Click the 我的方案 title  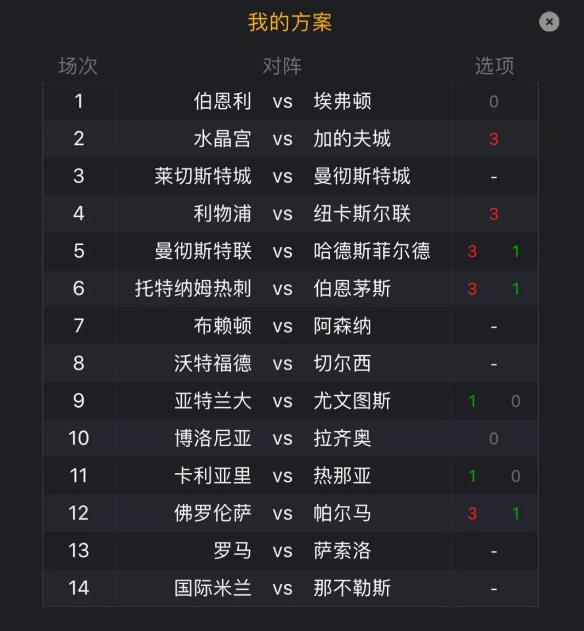click(x=290, y=22)
